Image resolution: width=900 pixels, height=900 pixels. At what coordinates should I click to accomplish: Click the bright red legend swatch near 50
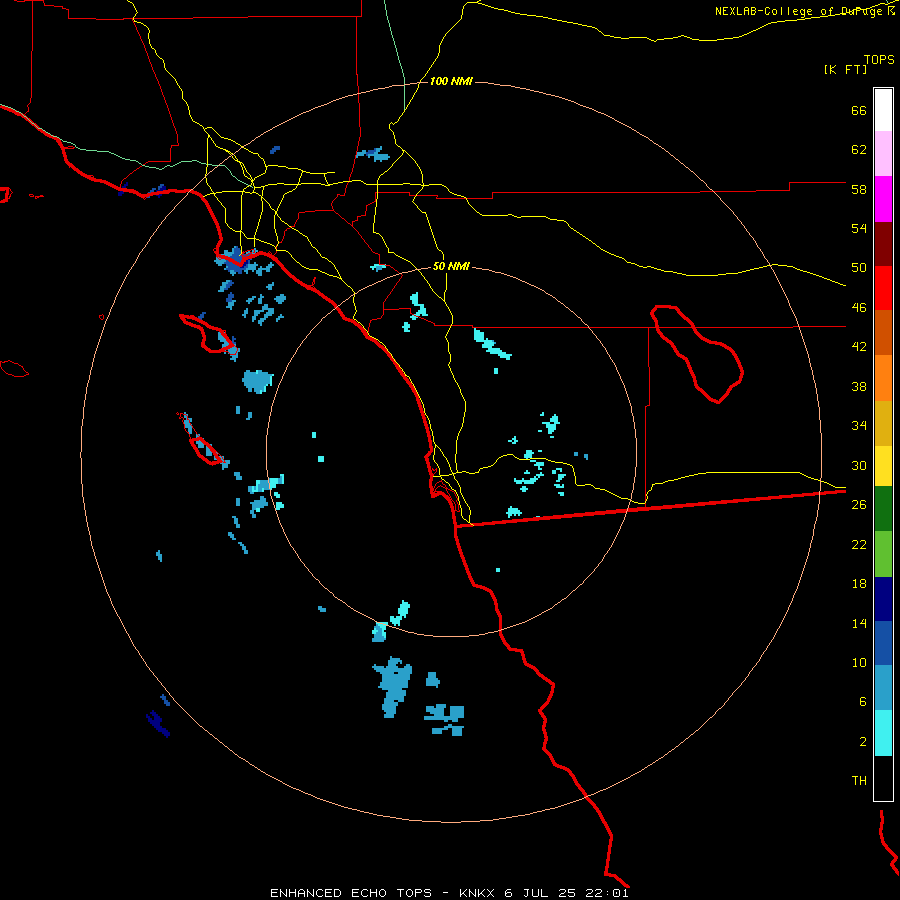[883, 288]
